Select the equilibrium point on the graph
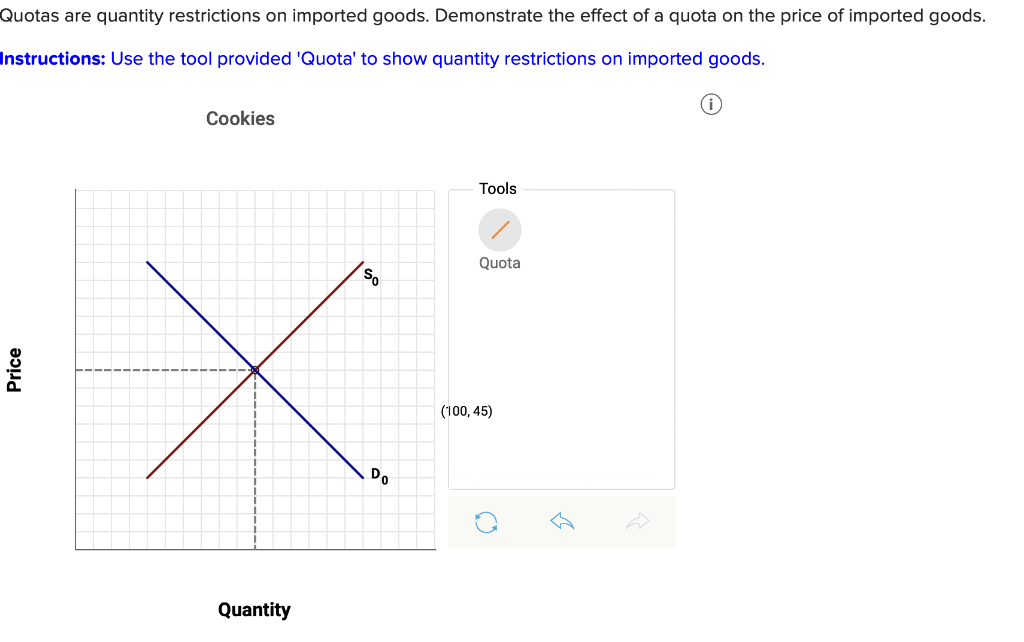The width and height of the screenshot is (1024, 642). click(255, 370)
